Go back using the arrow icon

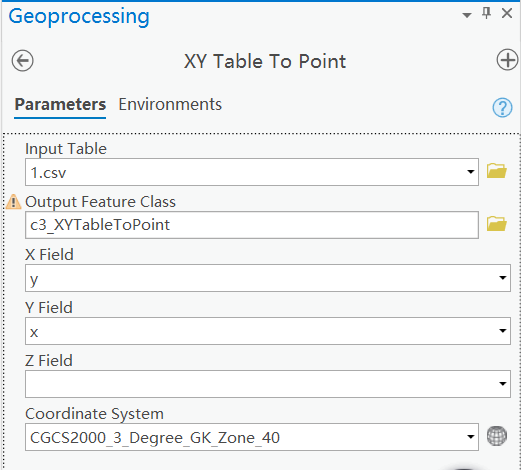pos(22,61)
